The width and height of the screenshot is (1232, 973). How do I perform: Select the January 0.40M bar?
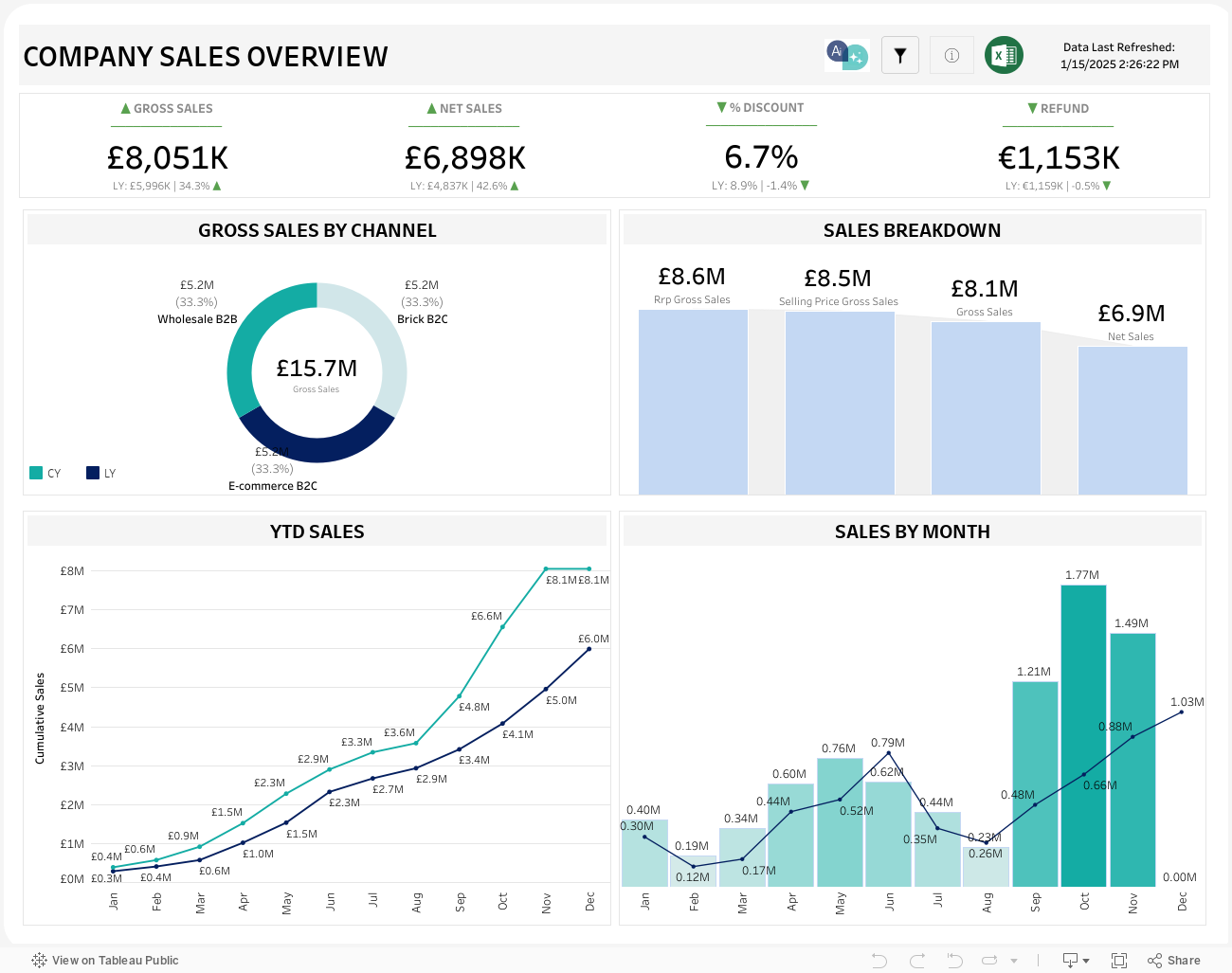[x=644, y=853]
